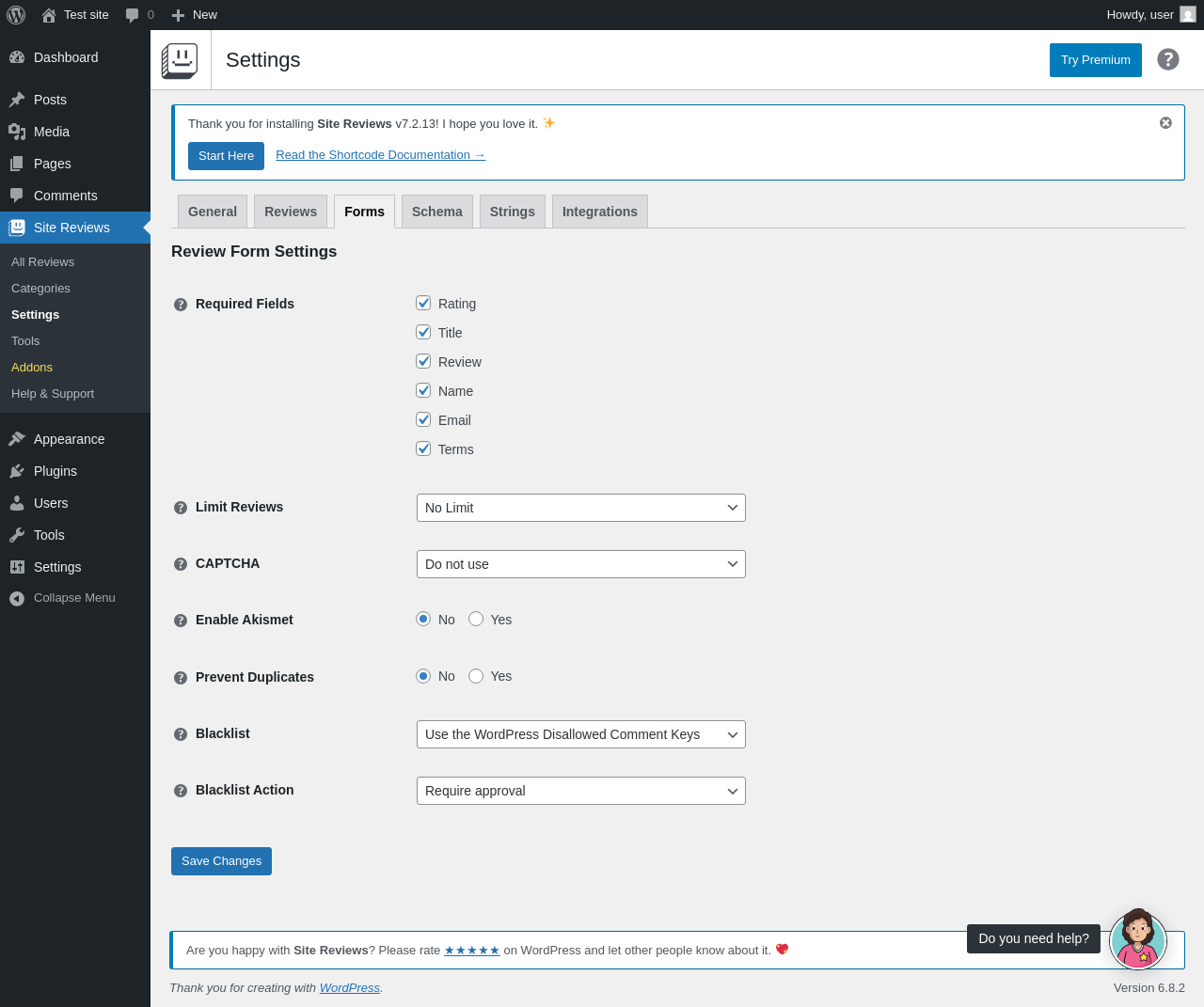Open the Blacklist dropdown

(x=581, y=734)
